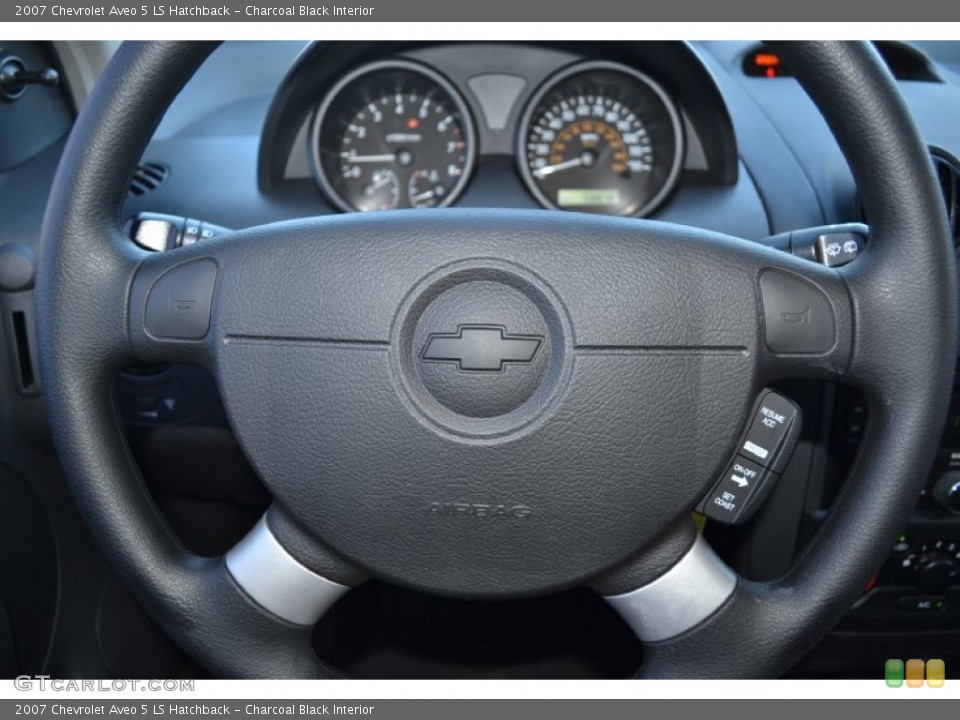
Task: Toggle the cruise ON-OFF switch
Action: coord(743,475)
